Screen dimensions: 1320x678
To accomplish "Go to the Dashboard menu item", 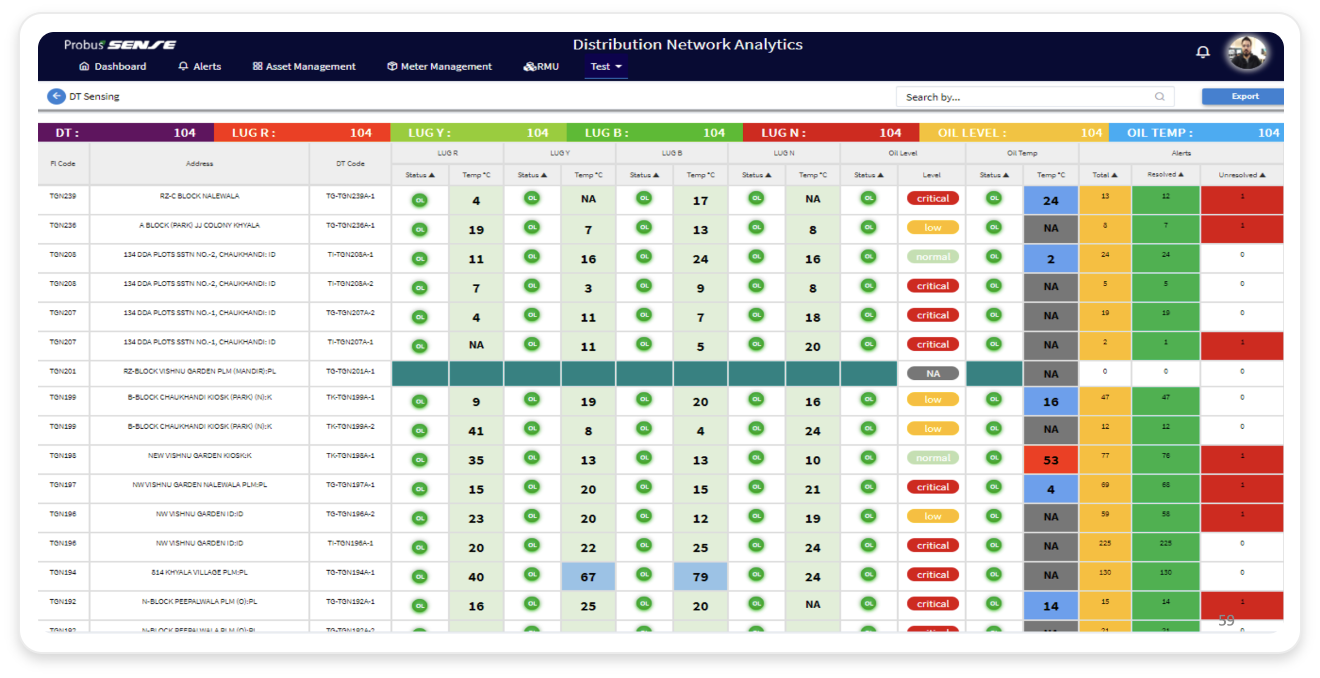I will point(112,67).
